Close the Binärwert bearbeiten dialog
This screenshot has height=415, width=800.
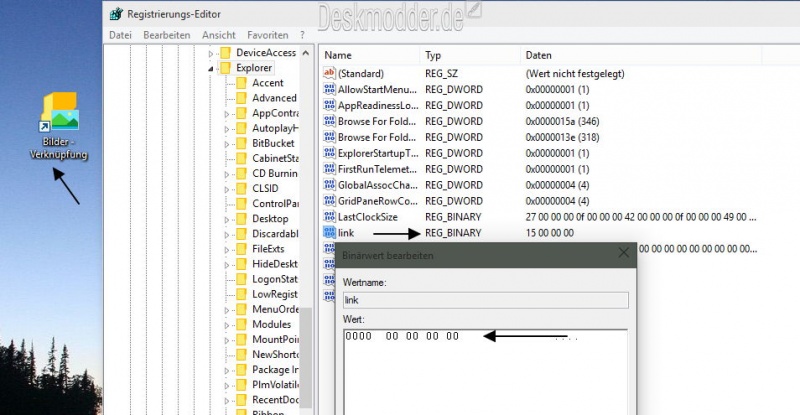[625, 255]
